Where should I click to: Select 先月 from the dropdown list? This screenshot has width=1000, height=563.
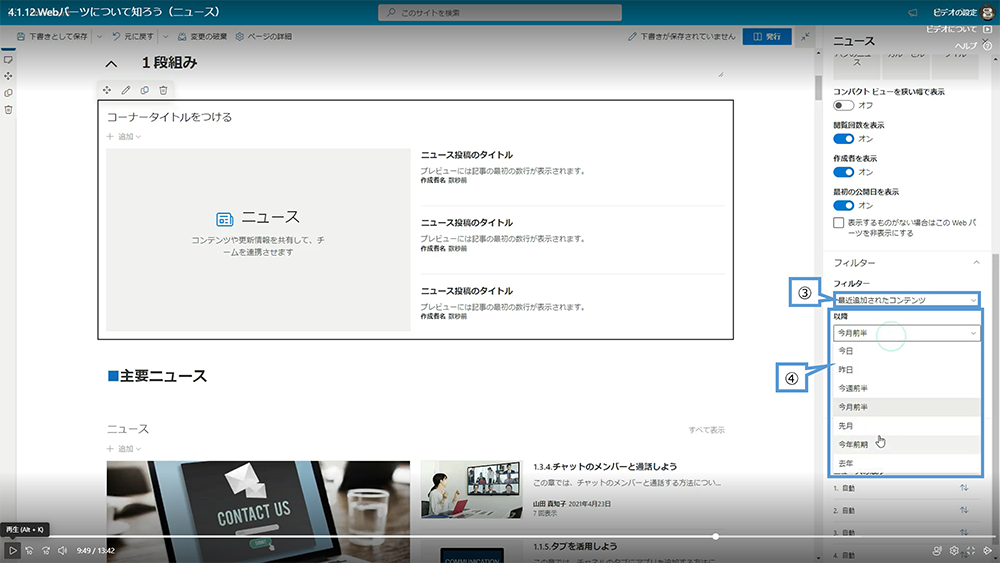click(906, 425)
